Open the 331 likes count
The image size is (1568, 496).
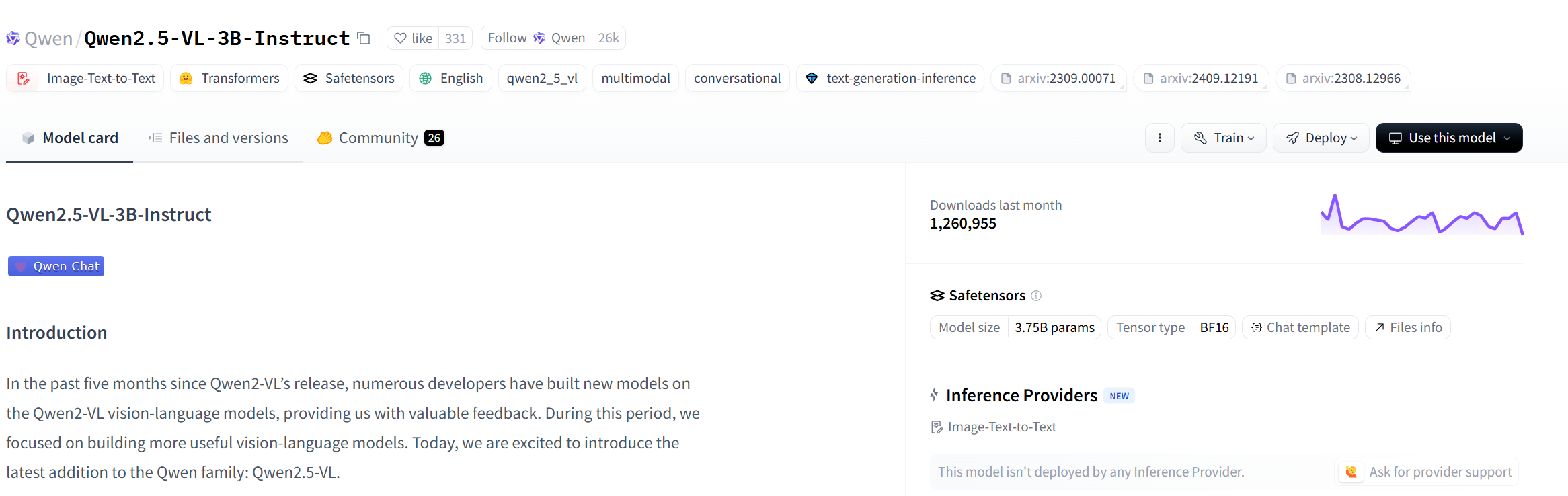[x=455, y=38]
